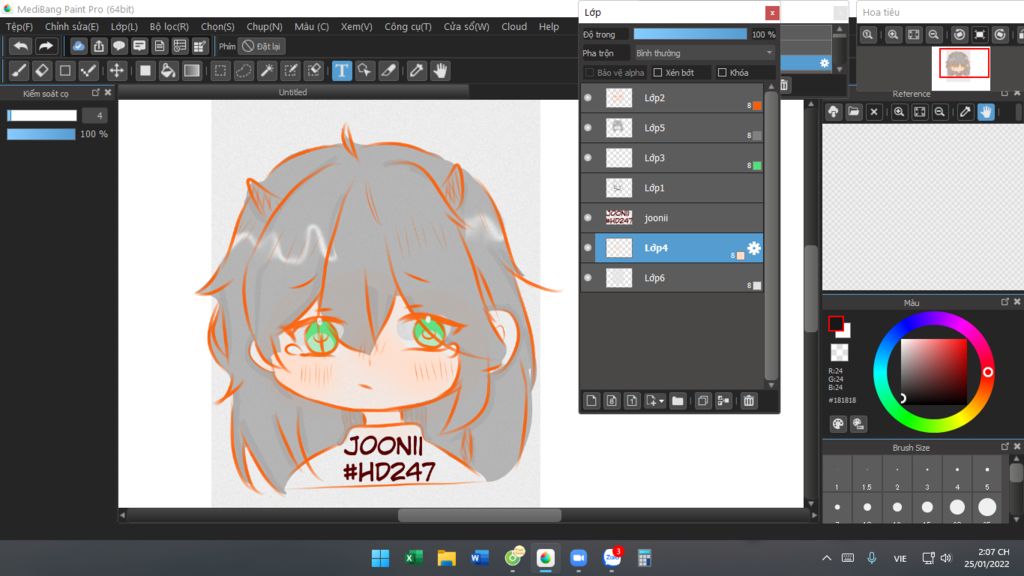Open the Bộ lọc(R) menu

[169, 27]
